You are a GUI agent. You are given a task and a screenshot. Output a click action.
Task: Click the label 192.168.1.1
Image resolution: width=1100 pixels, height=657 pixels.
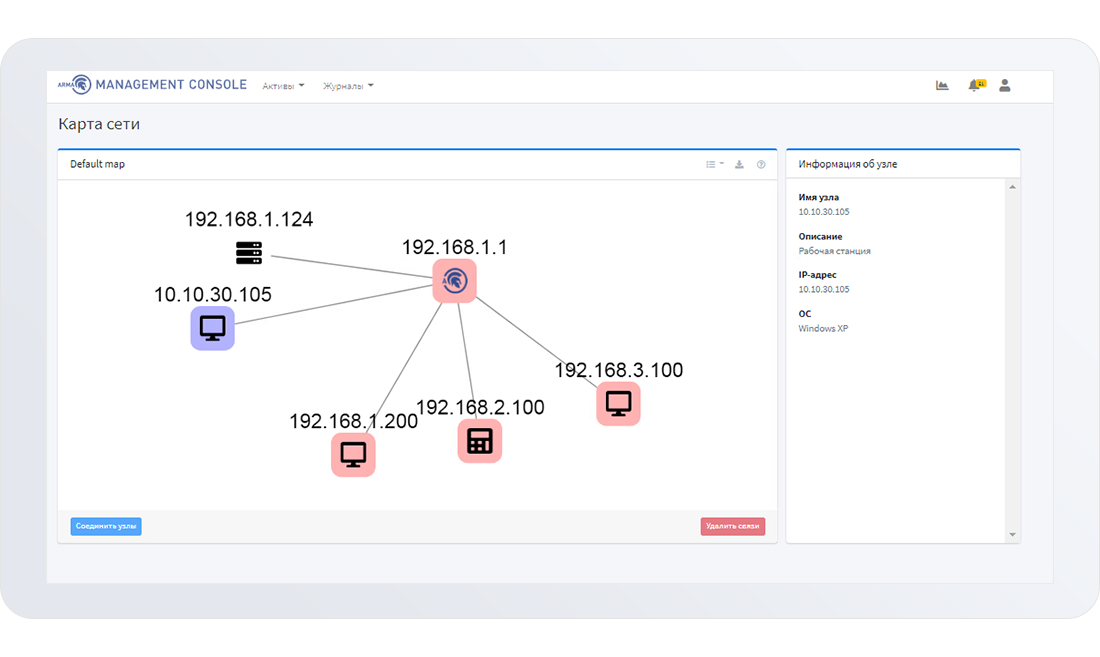point(455,247)
